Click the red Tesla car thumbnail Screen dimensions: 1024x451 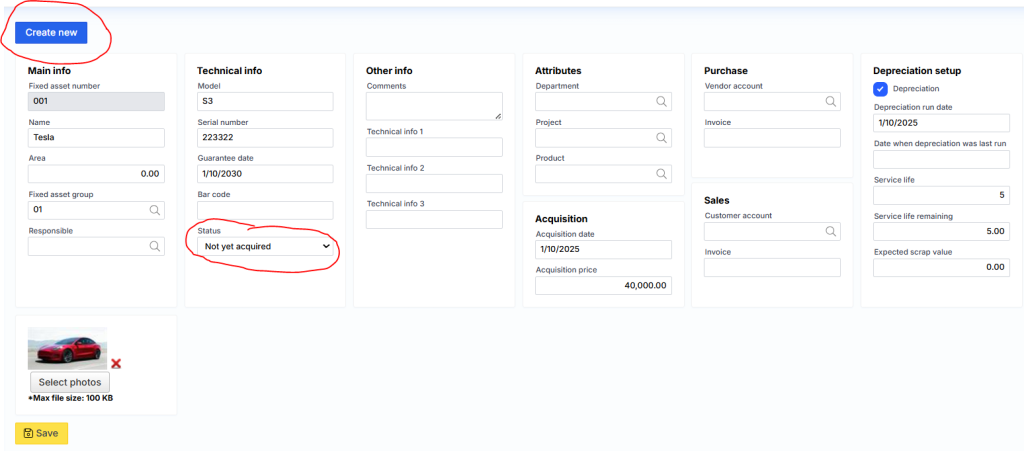[x=67, y=349]
